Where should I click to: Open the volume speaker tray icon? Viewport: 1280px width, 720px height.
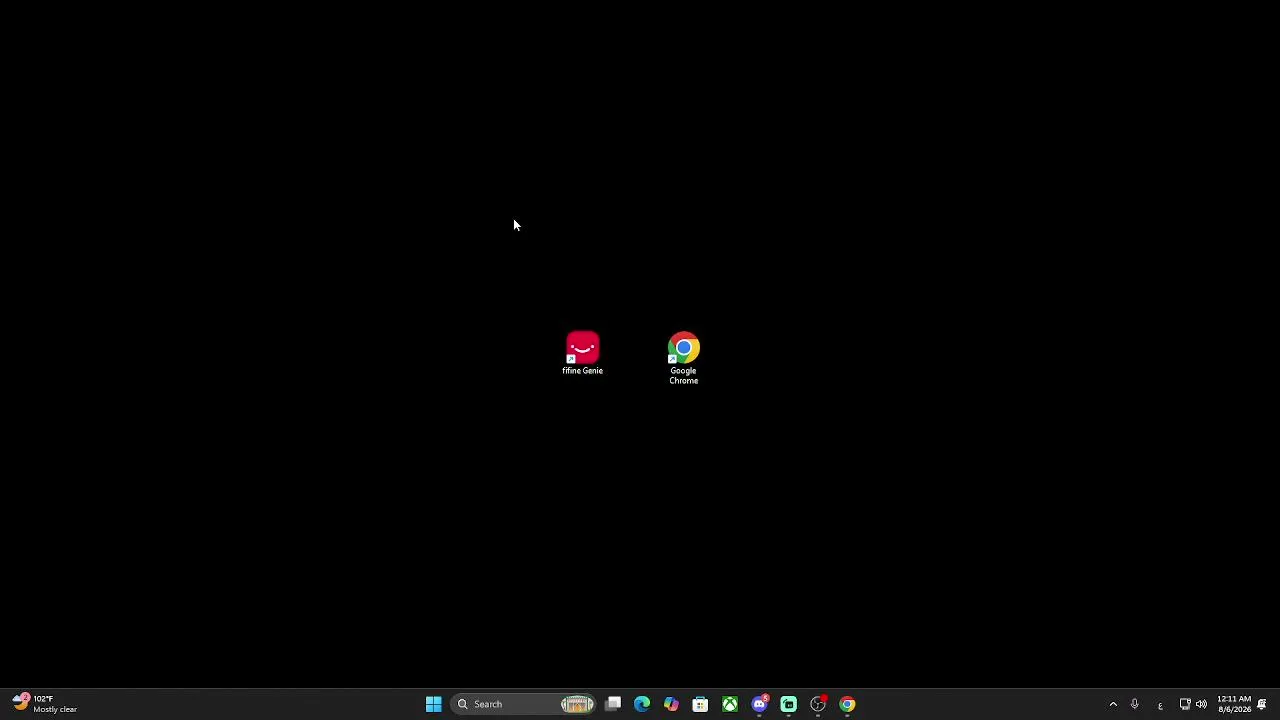pyautogui.click(x=1201, y=704)
